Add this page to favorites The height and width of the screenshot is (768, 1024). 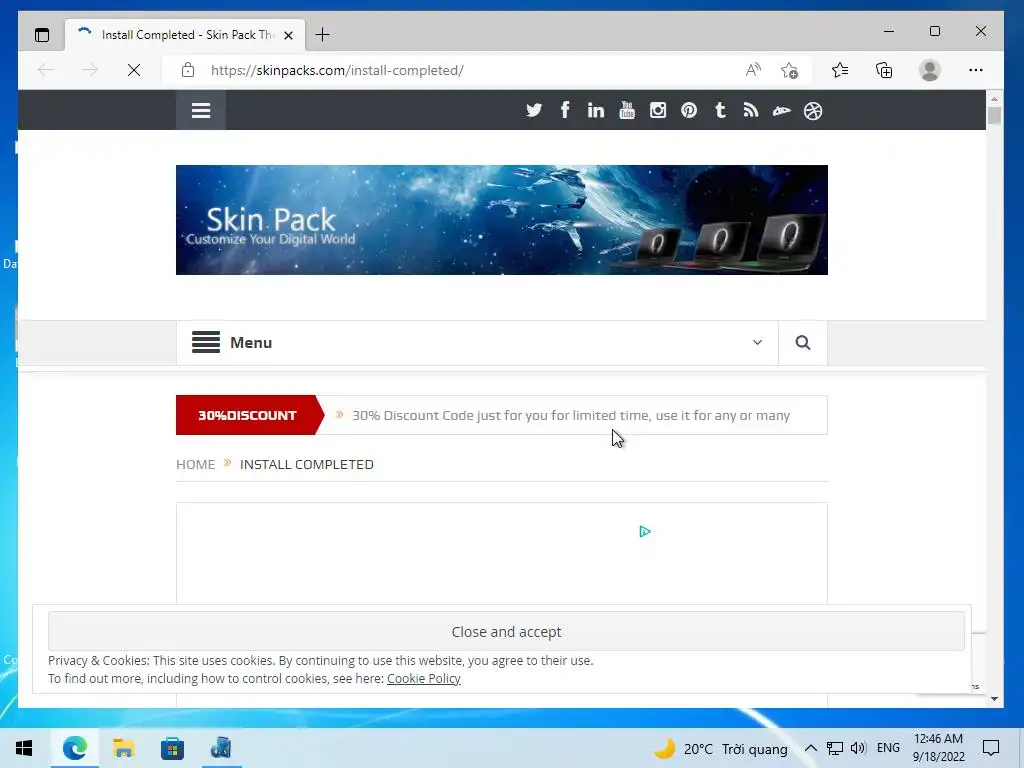[x=790, y=70]
